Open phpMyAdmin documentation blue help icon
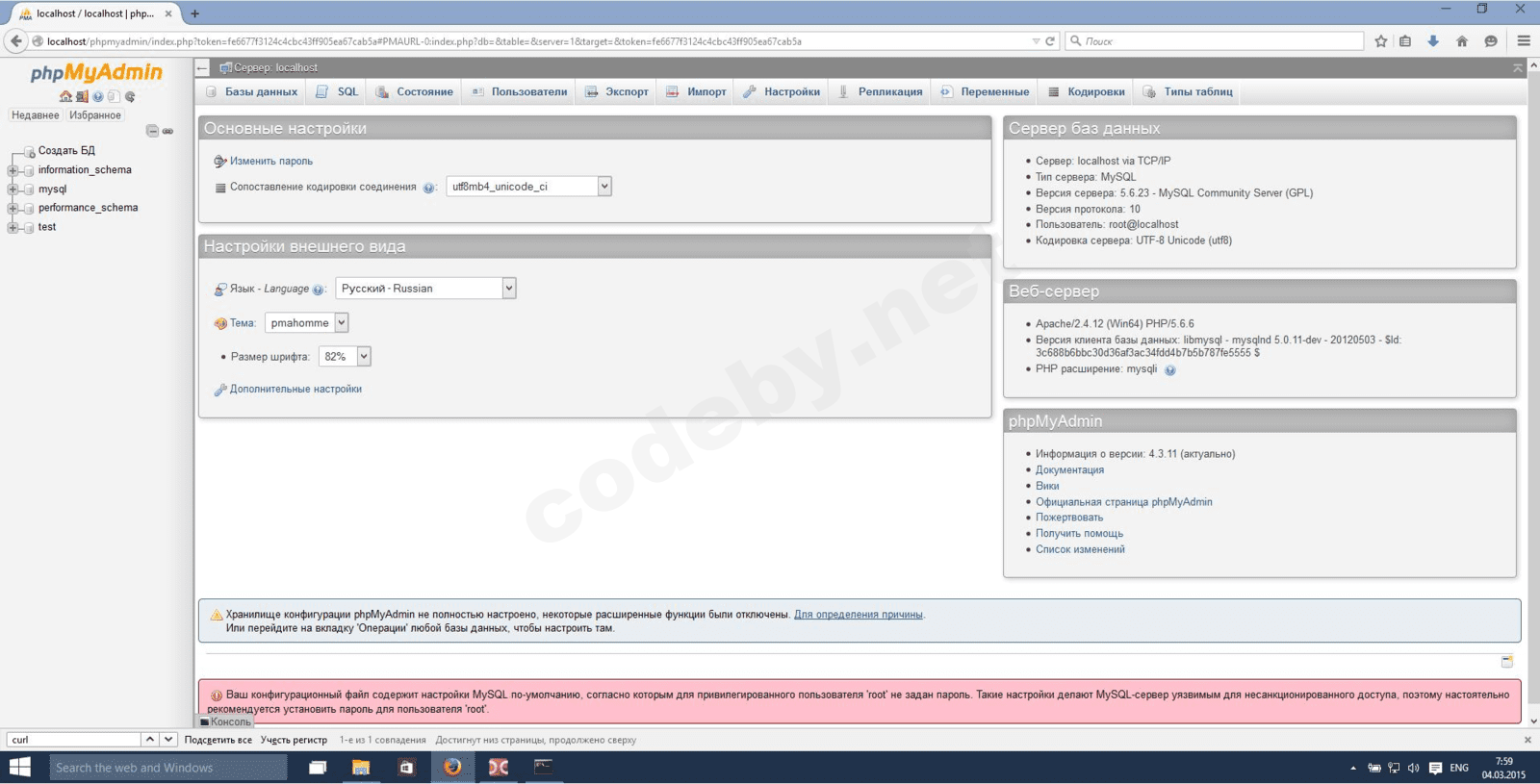This screenshot has width=1540, height=784. pyautogui.click(x=97, y=96)
